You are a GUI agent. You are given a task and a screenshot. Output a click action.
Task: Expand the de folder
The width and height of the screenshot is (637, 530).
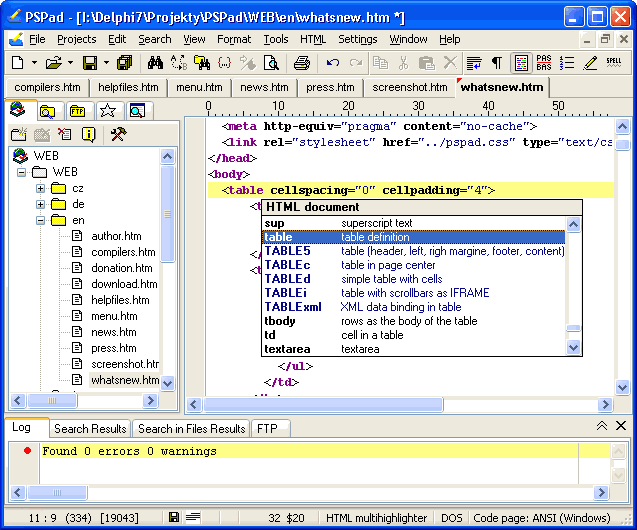[x=40, y=204]
